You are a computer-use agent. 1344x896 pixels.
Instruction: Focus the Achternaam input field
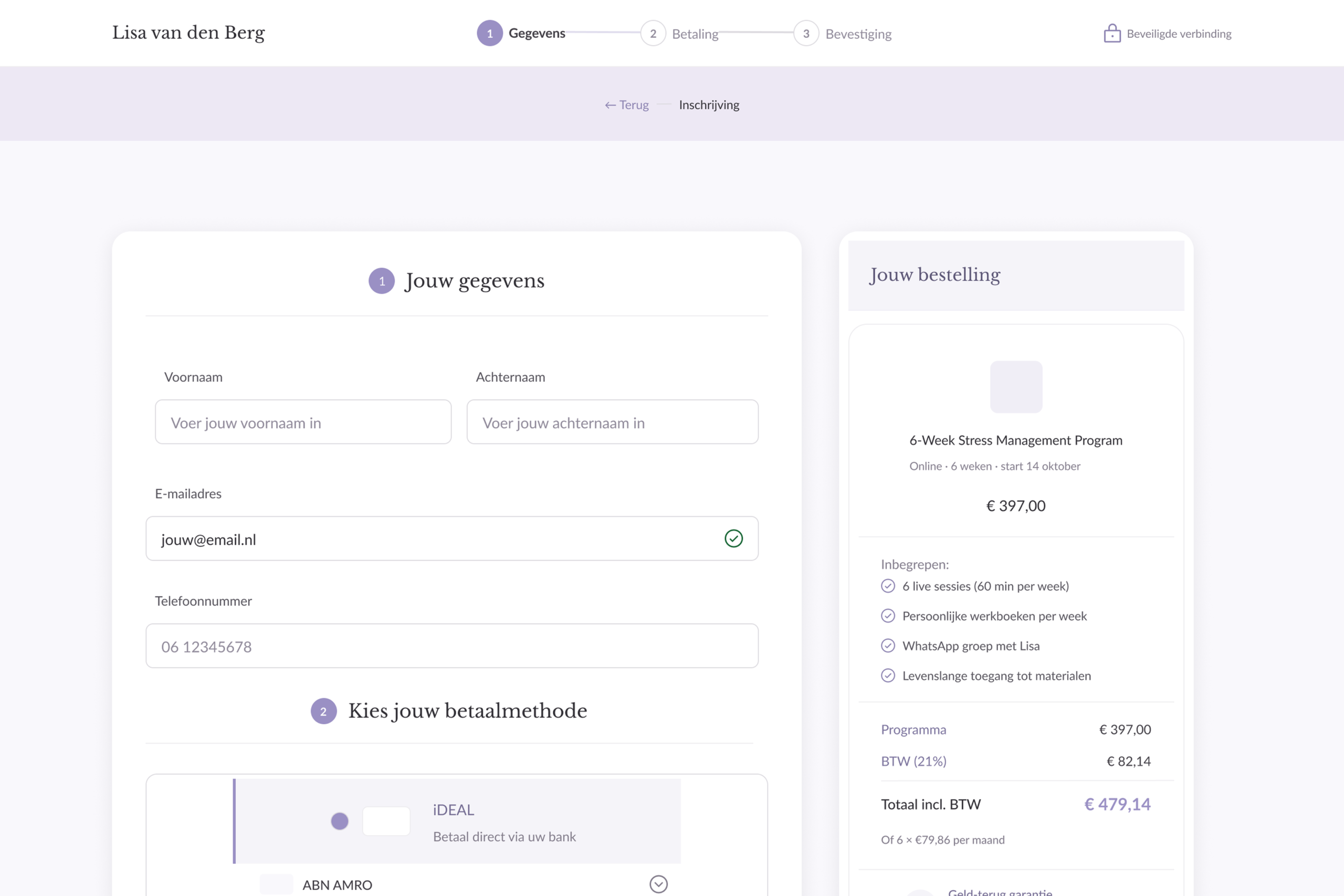(612, 421)
